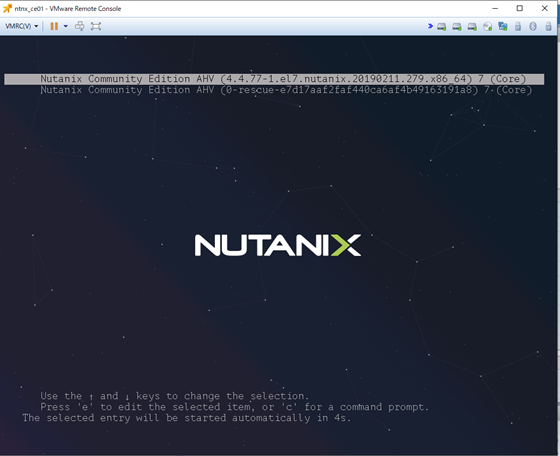Pause the virtual machine with the pause icon
Image resolution: width=560 pixels, height=456 pixels.
(54, 26)
